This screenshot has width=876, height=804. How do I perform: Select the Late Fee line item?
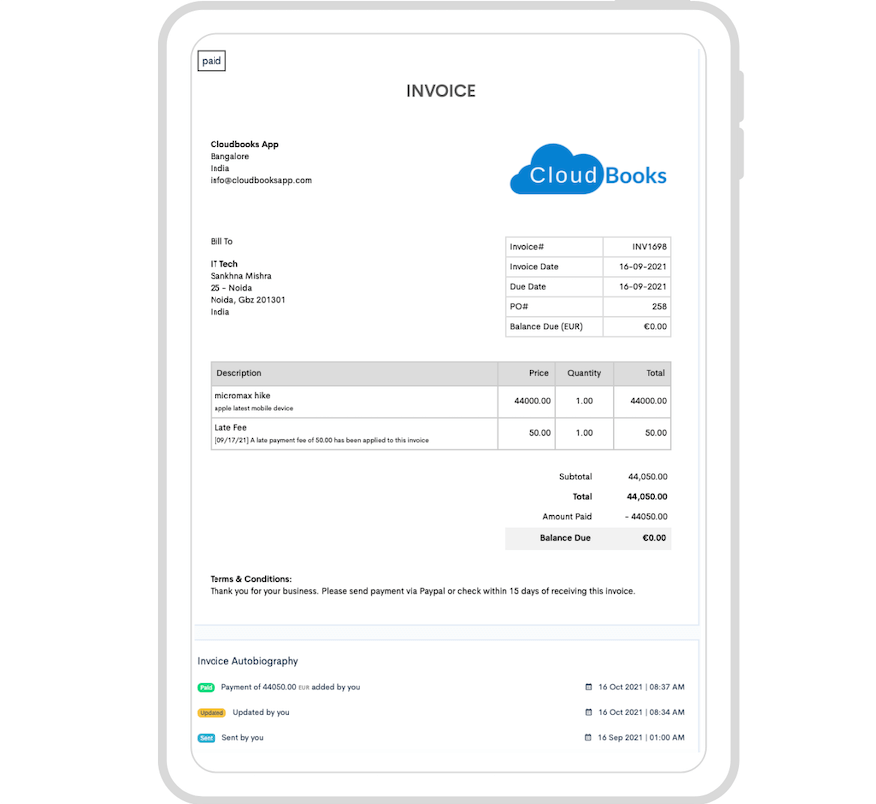(x=230, y=428)
